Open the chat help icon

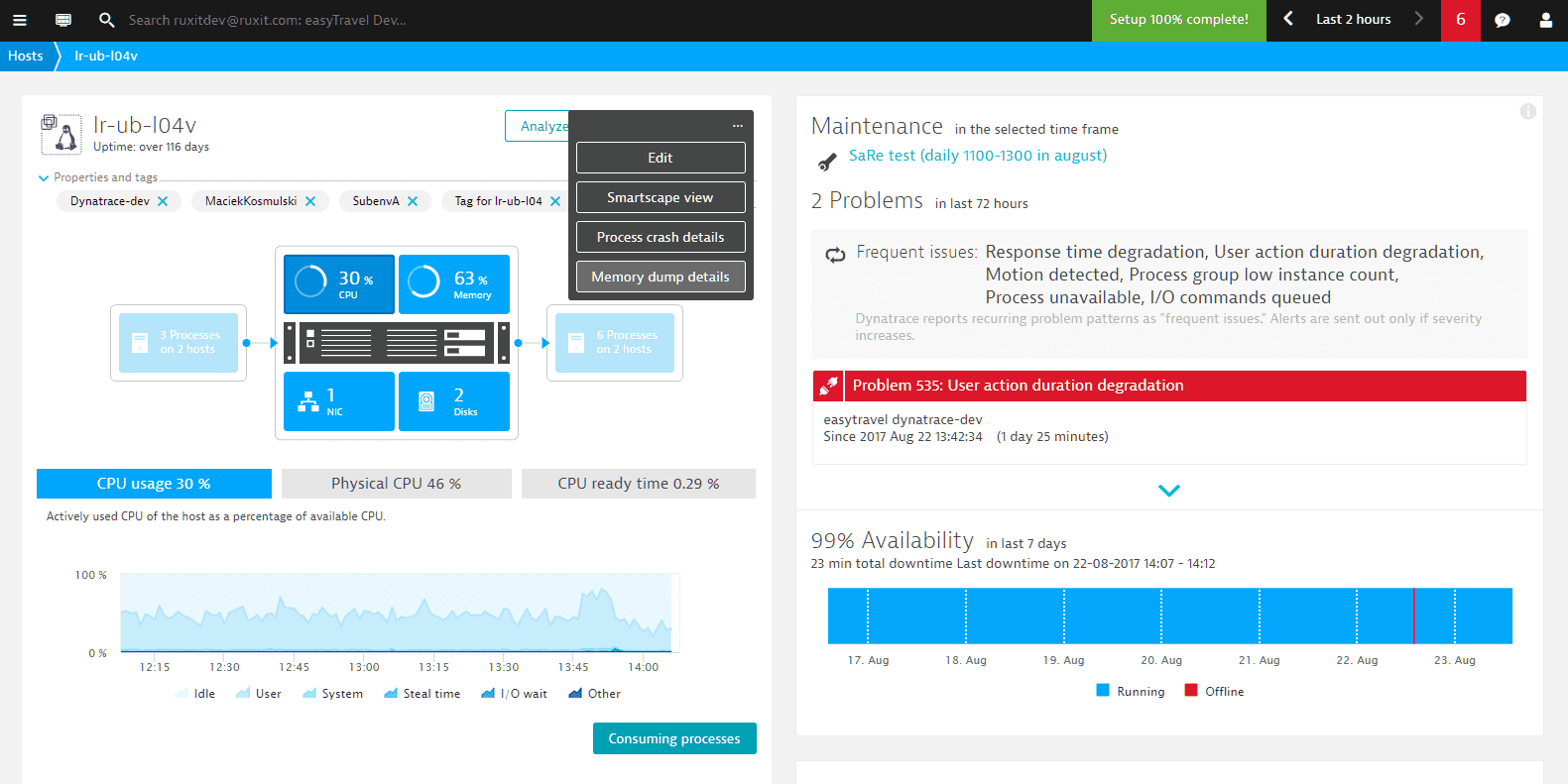1503,20
